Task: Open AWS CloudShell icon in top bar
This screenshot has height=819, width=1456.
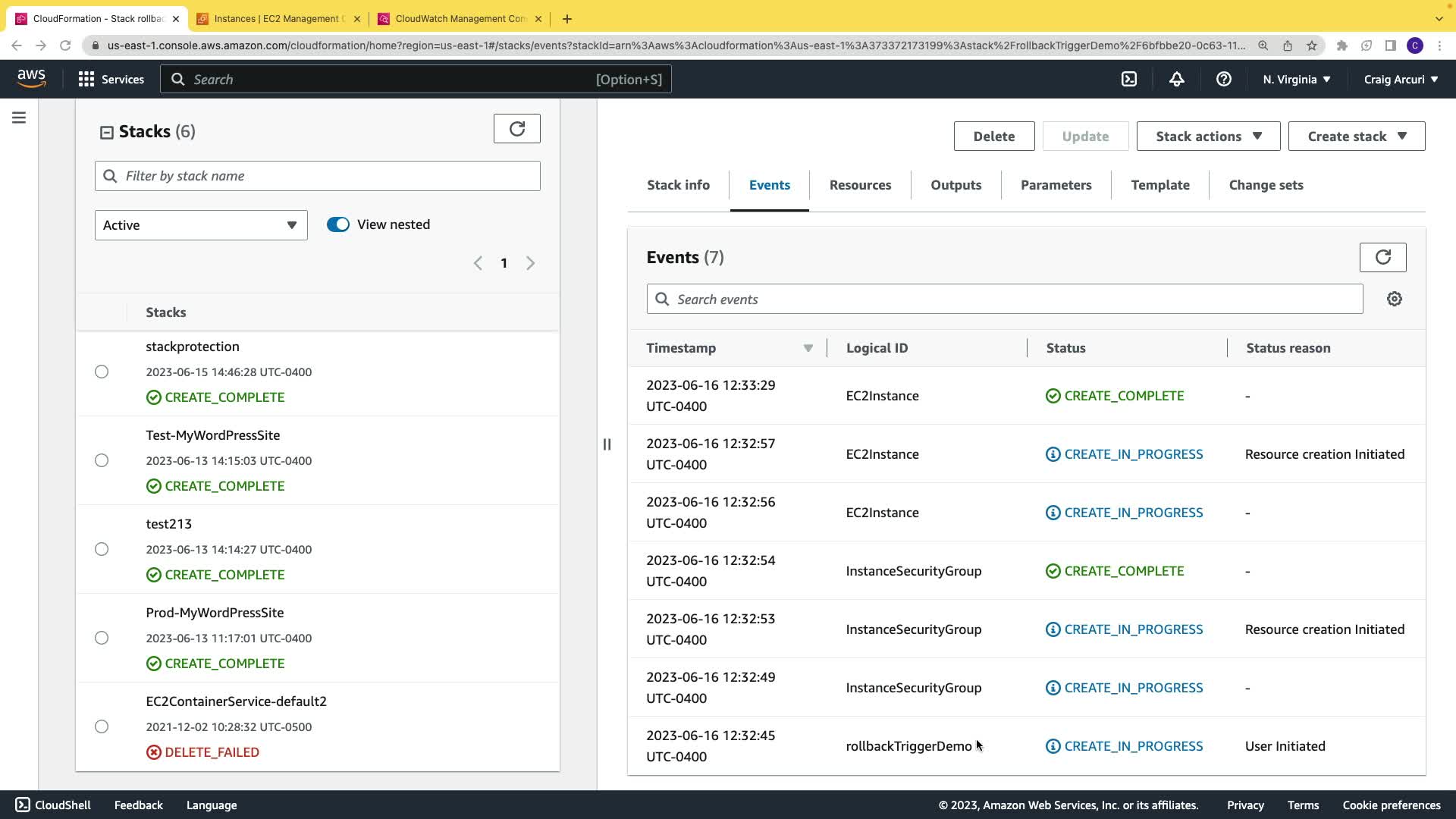Action: click(x=1129, y=79)
